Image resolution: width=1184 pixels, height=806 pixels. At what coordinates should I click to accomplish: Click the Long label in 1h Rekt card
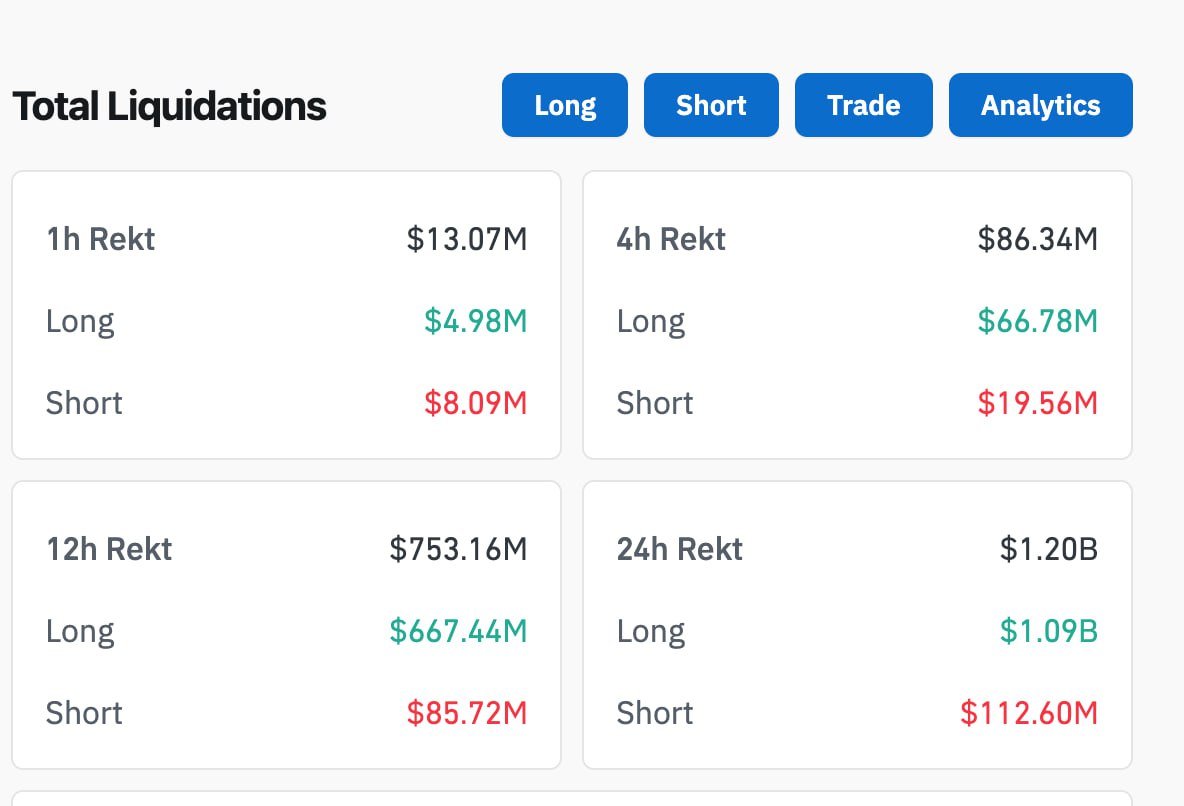pos(80,323)
